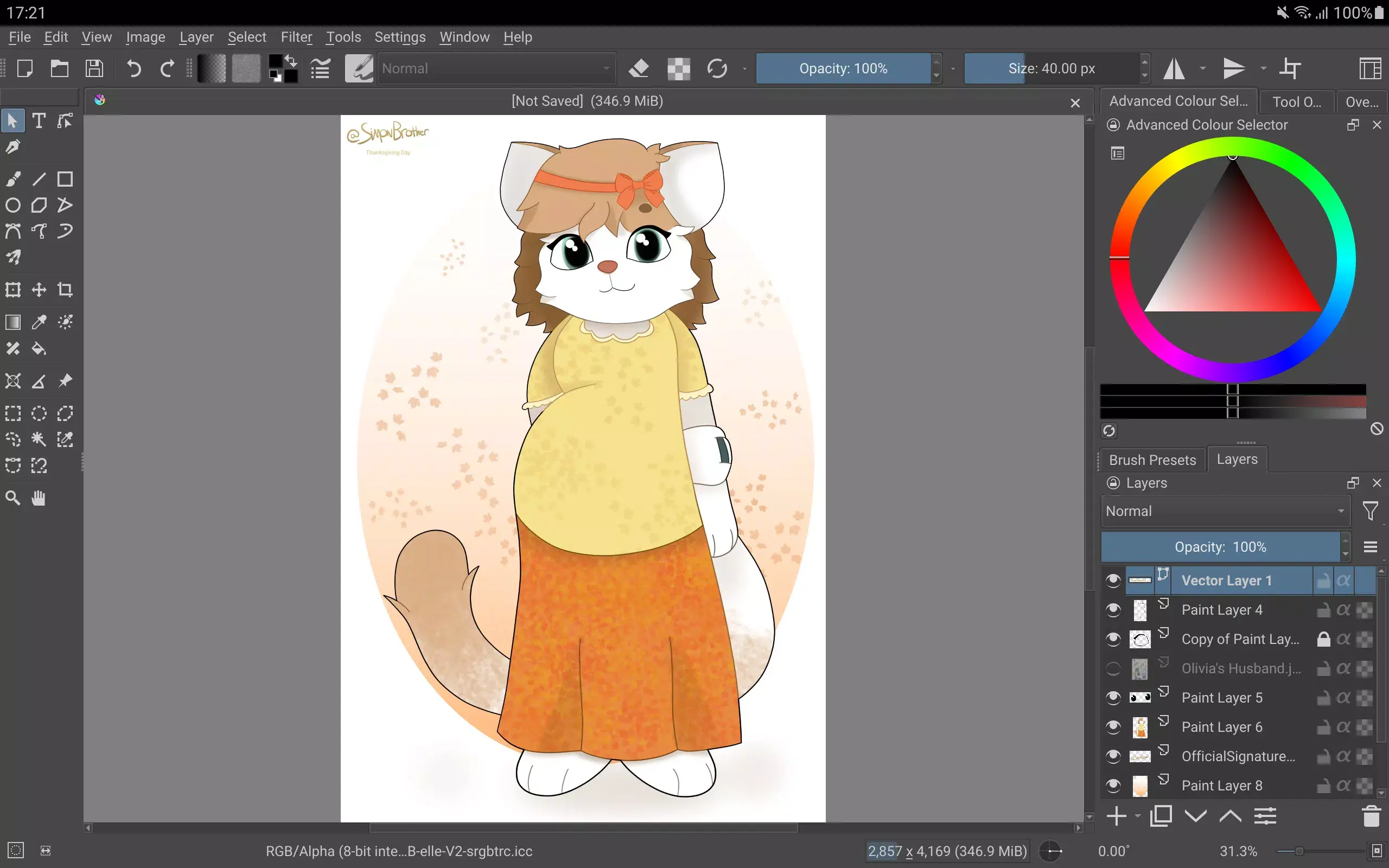Select the Fill tool
This screenshot has height=868, width=1389.
point(39,348)
